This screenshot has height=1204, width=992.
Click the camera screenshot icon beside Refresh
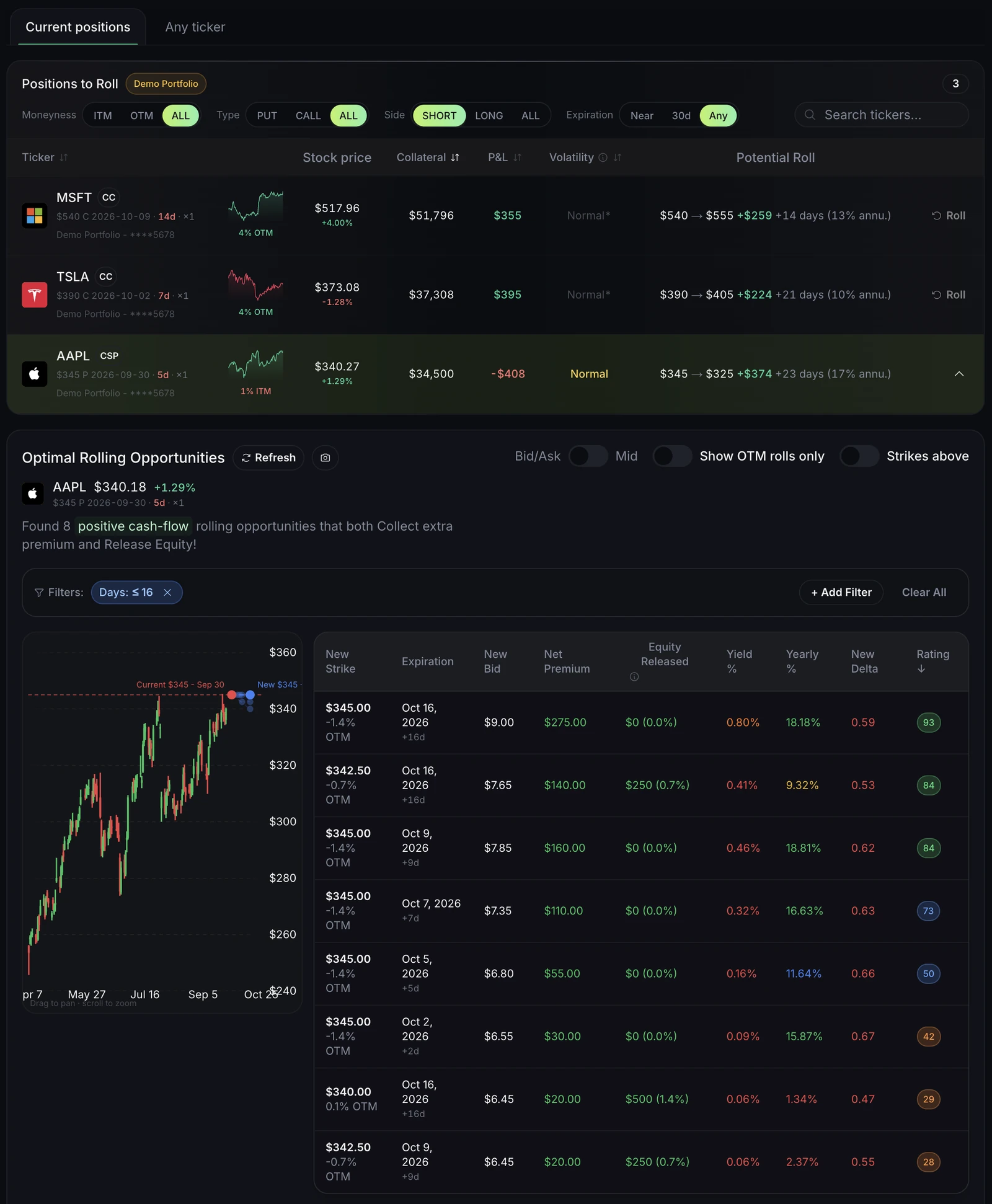click(x=325, y=458)
